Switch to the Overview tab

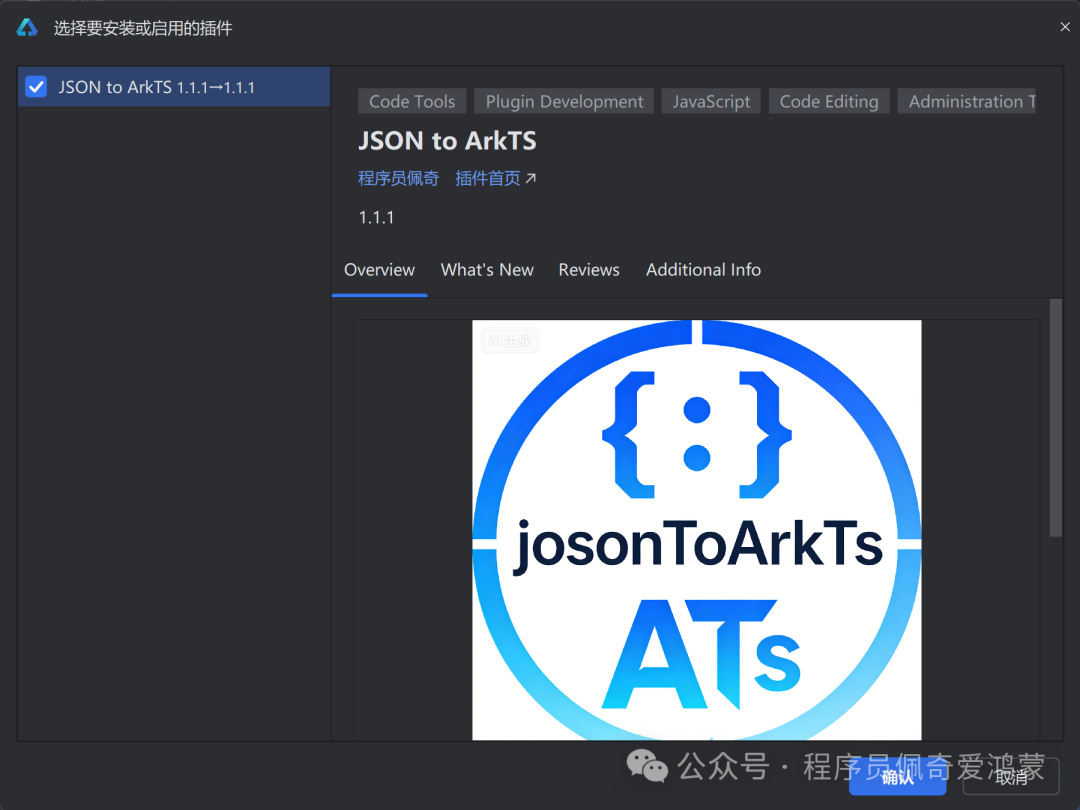(380, 270)
